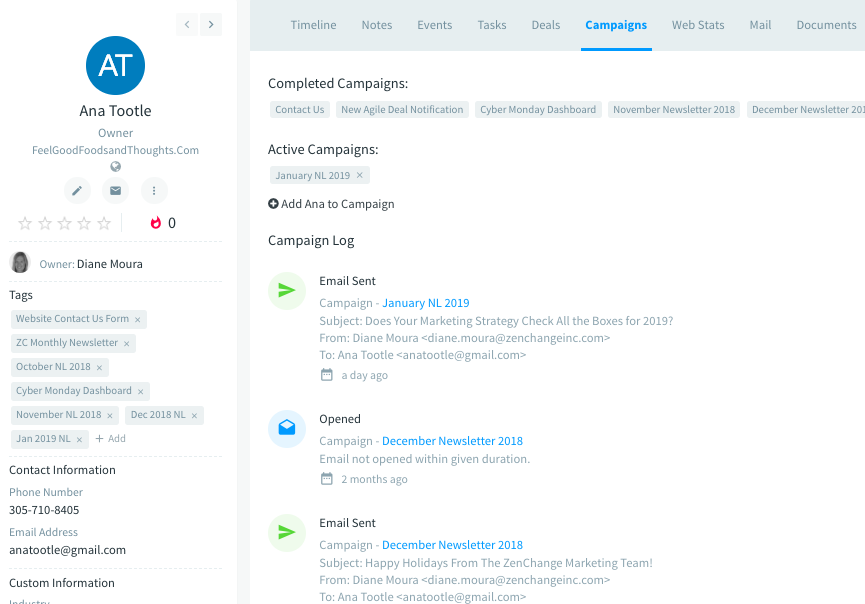This screenshot has height=604, width=865.
Task: Go to previous contact arrow
Action: tap(187, 24)
